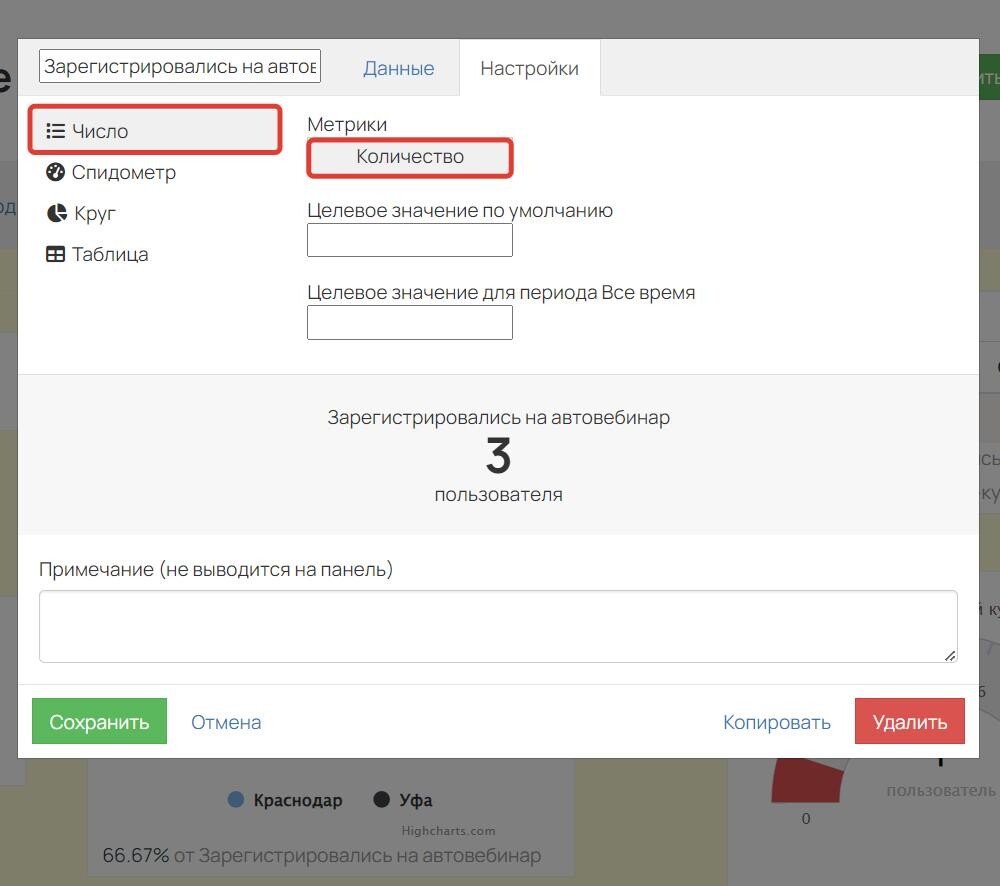Open the Настройки tab

[529, 68]
